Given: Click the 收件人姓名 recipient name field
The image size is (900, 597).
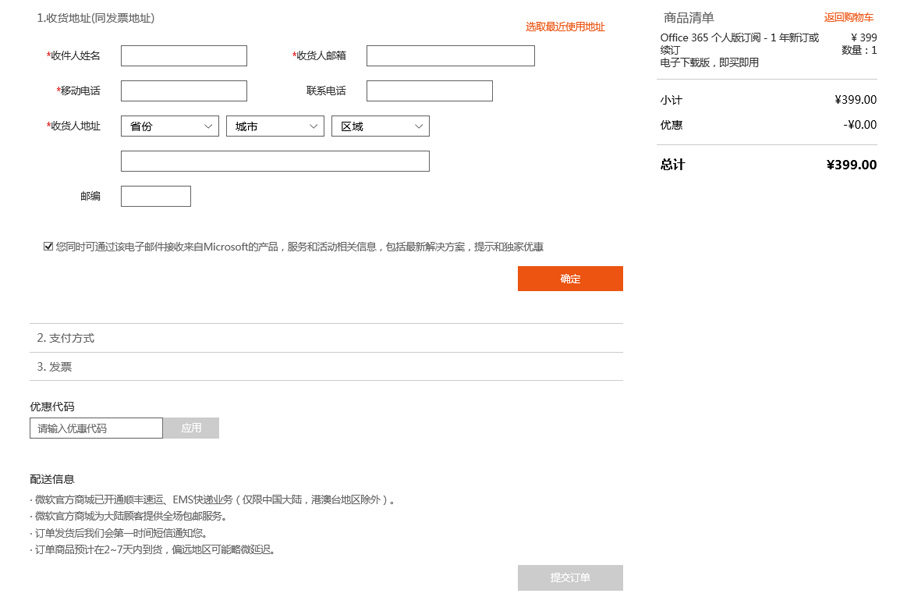Looking at the screenshot, I should click(x=183, y=55).
